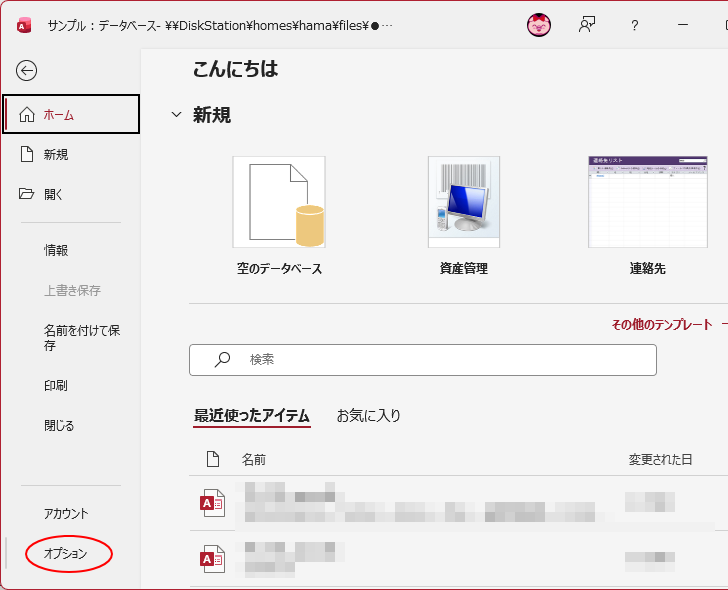Screen dimensions: 728x590
Task: Open the user account avatar
Action: pyautogui.click(x=539, y=25)
